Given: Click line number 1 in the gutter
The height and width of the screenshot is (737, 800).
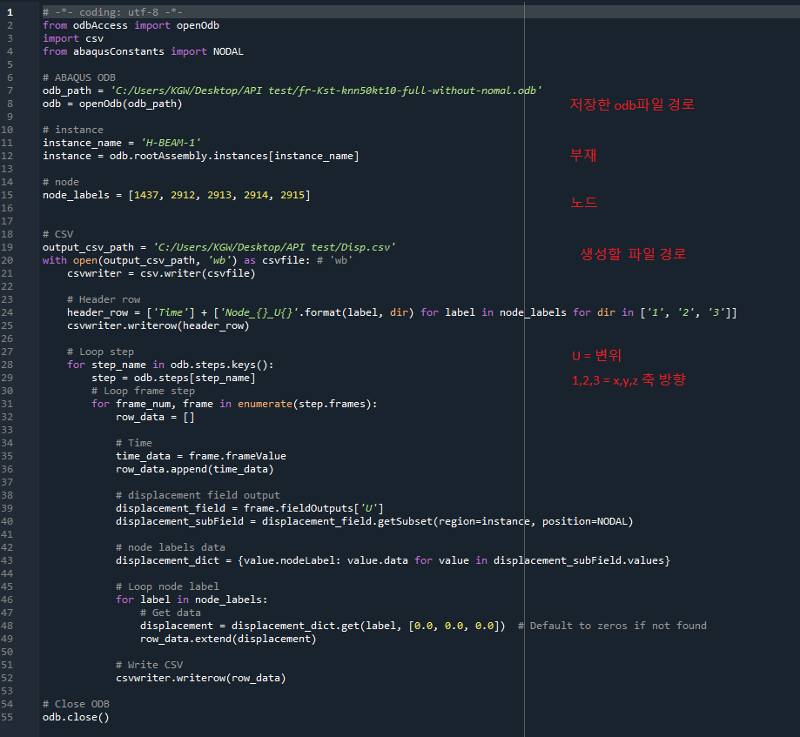Looking at the screenshot, I should coord(10,12).
